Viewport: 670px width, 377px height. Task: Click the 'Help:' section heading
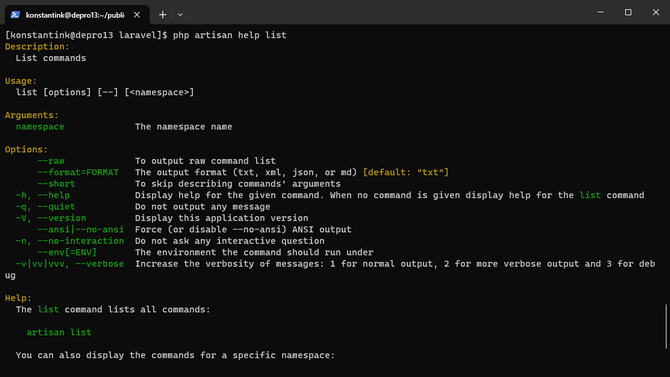coord(18,298)
